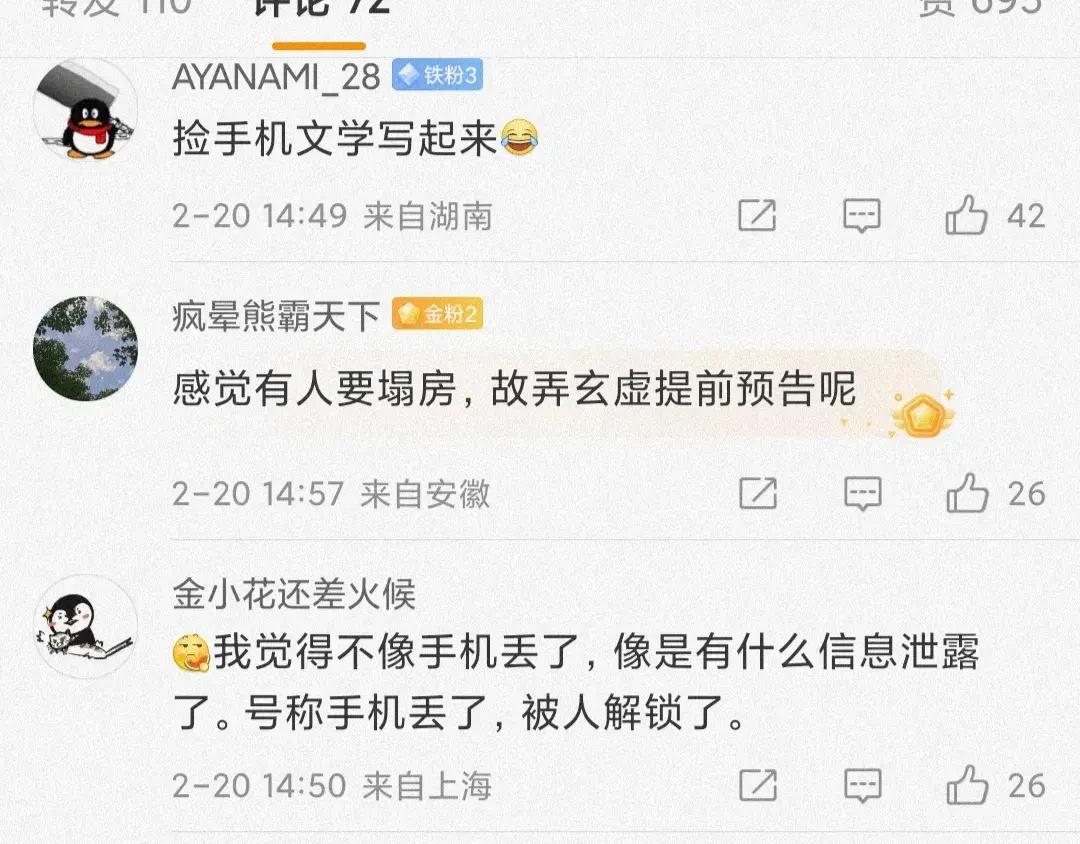Screen dimensions: 1080x844
Task: Open 金小花还差火候 username profile
Action: (293, 594)
